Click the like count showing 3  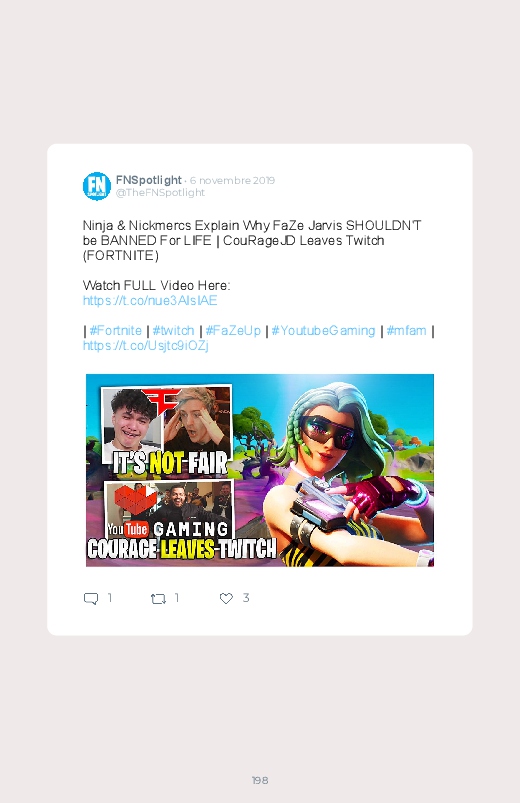click(x=246, y=598)
